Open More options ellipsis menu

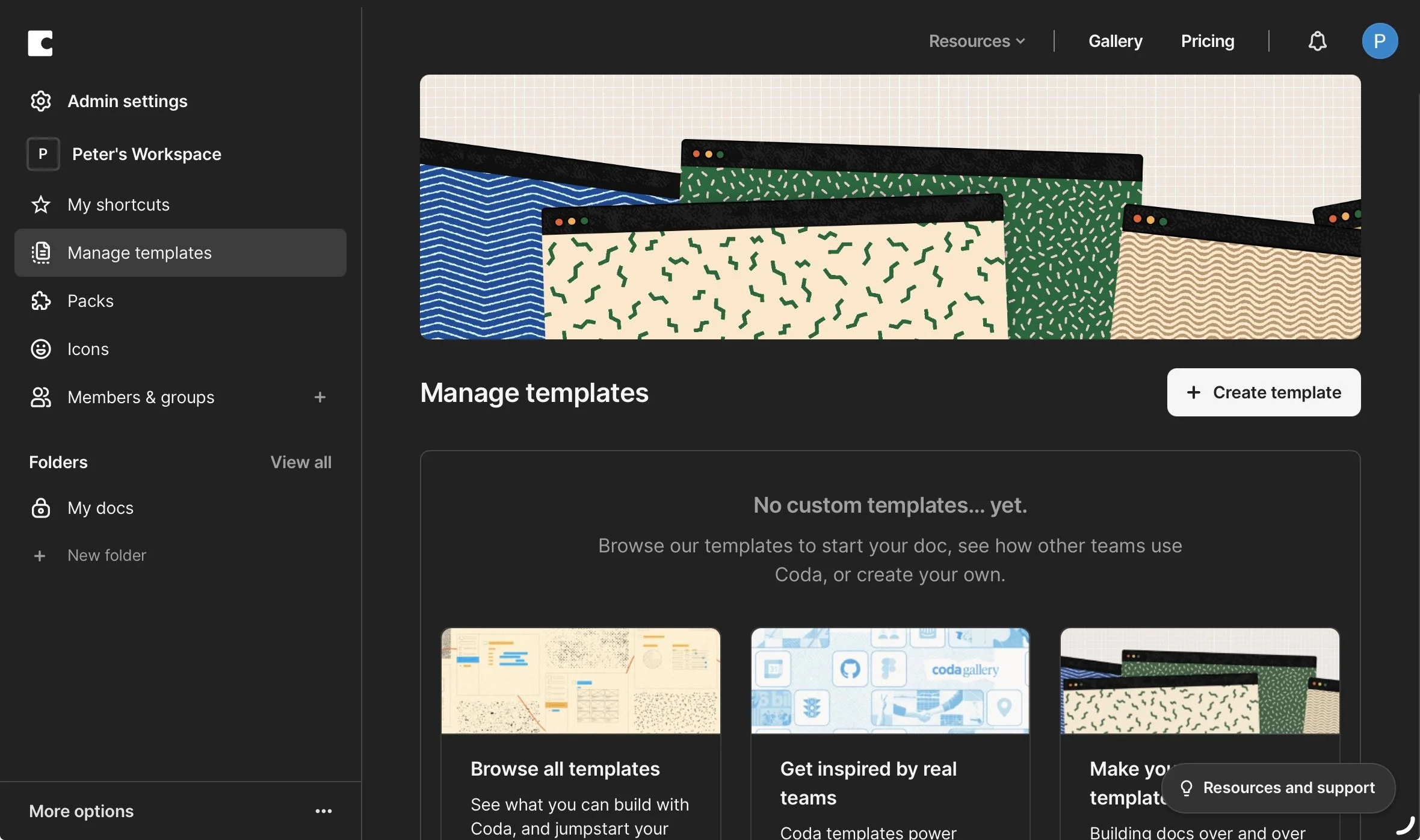(323, 811)
